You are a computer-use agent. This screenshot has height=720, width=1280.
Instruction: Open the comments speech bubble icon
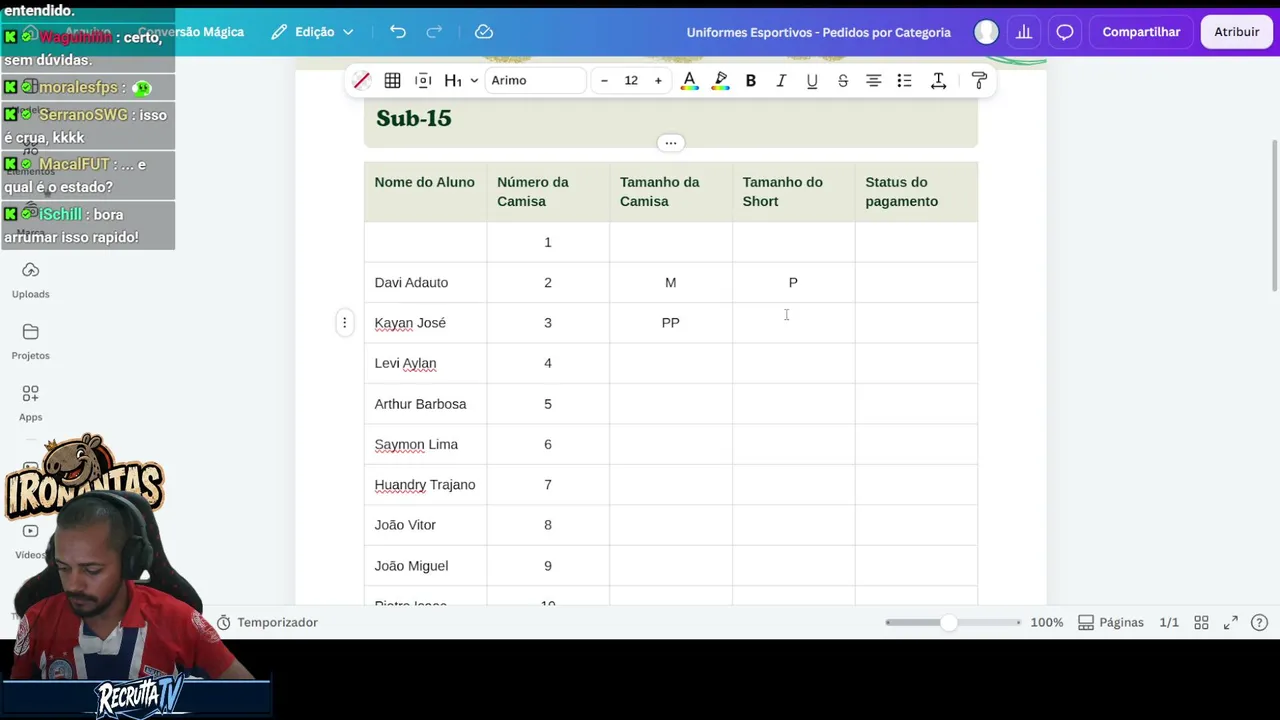pyautogui.click(x=1065, y=32)
